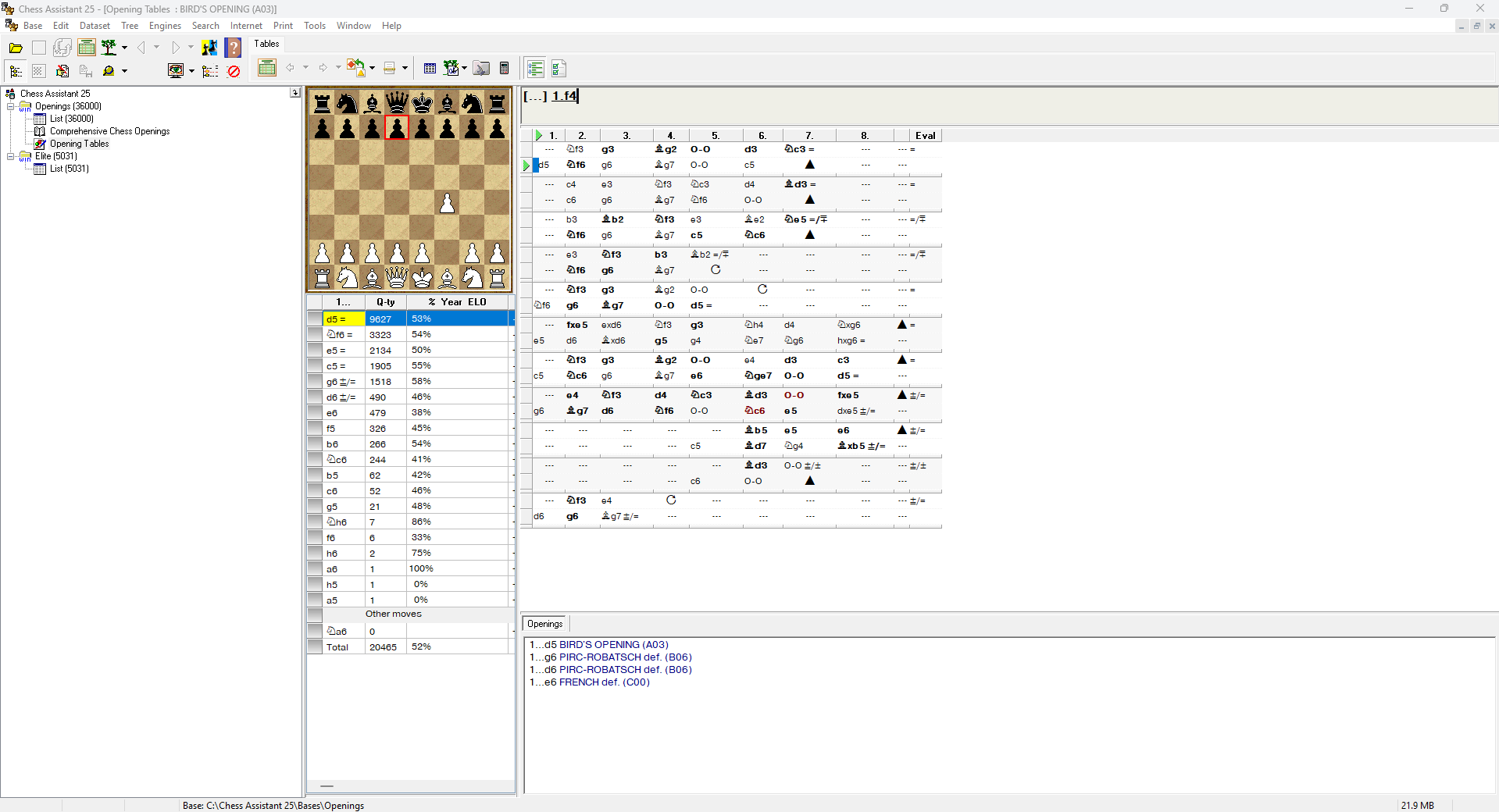Open the Engines menu

(x=165, y=26)
